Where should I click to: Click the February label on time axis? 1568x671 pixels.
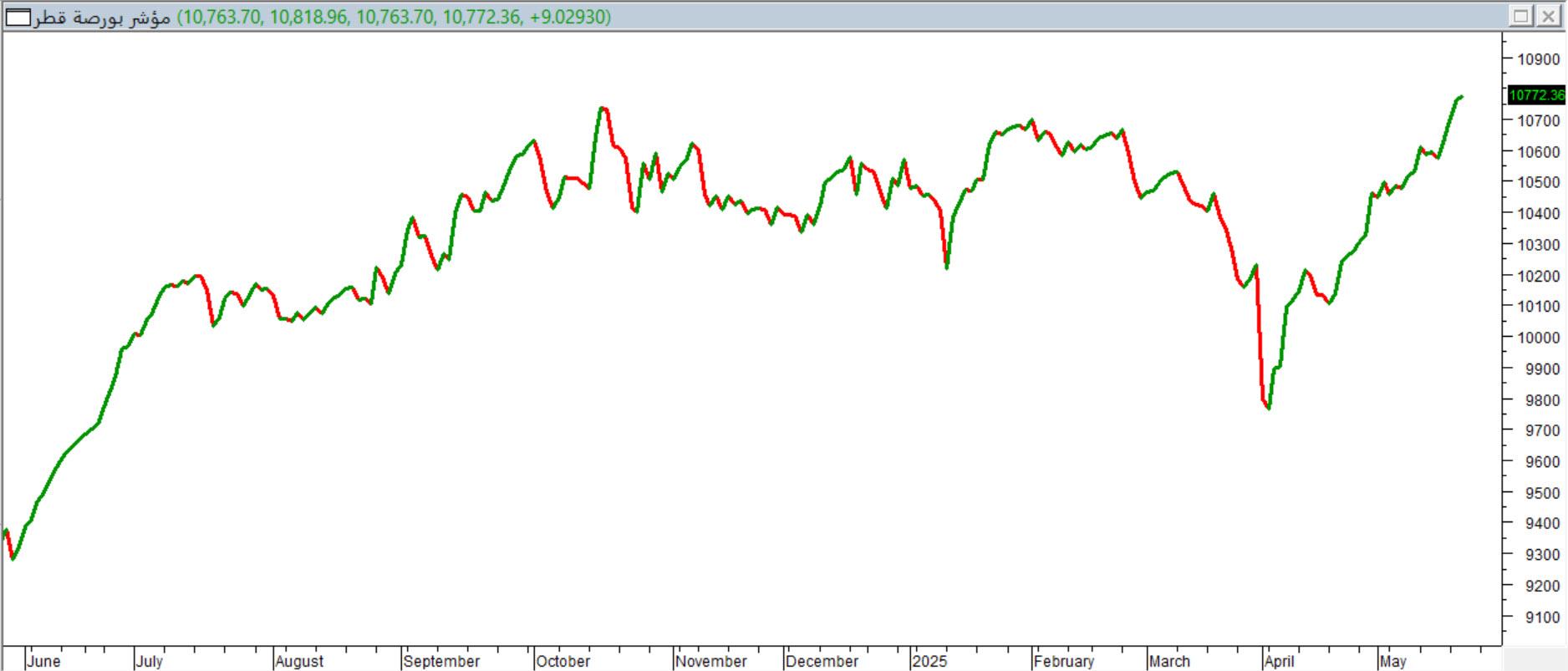coord(1064,661)
